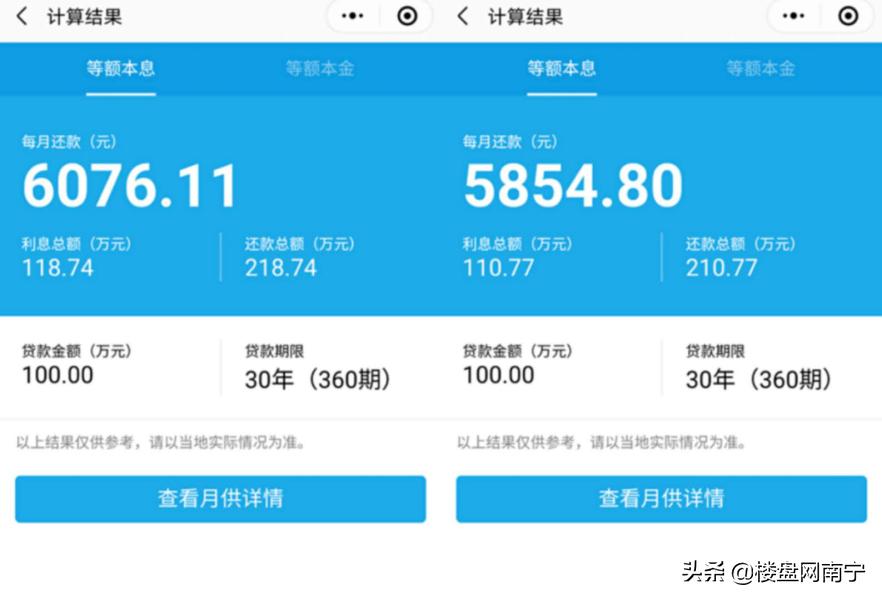This screenshot has height=600, width=882.
Task: Open the more options menu on the left screen
Action: point(351,16)
